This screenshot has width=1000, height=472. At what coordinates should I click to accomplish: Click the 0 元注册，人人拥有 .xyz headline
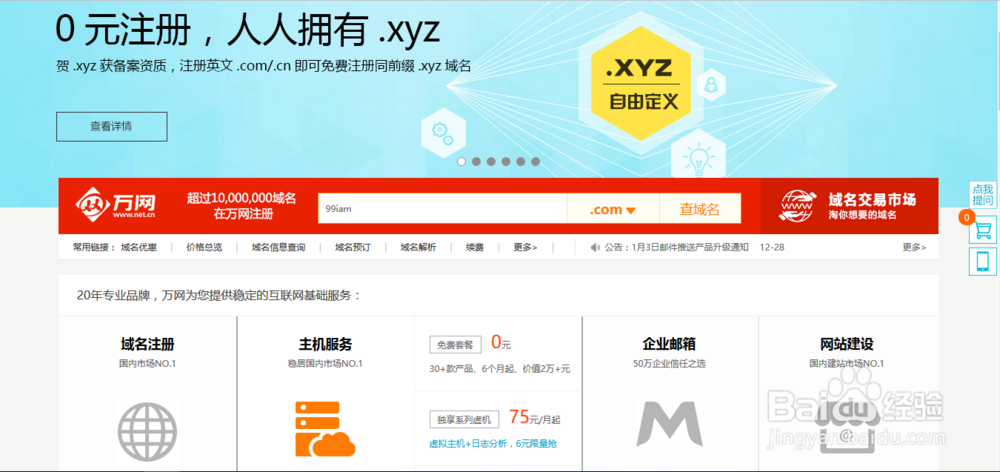248,29
